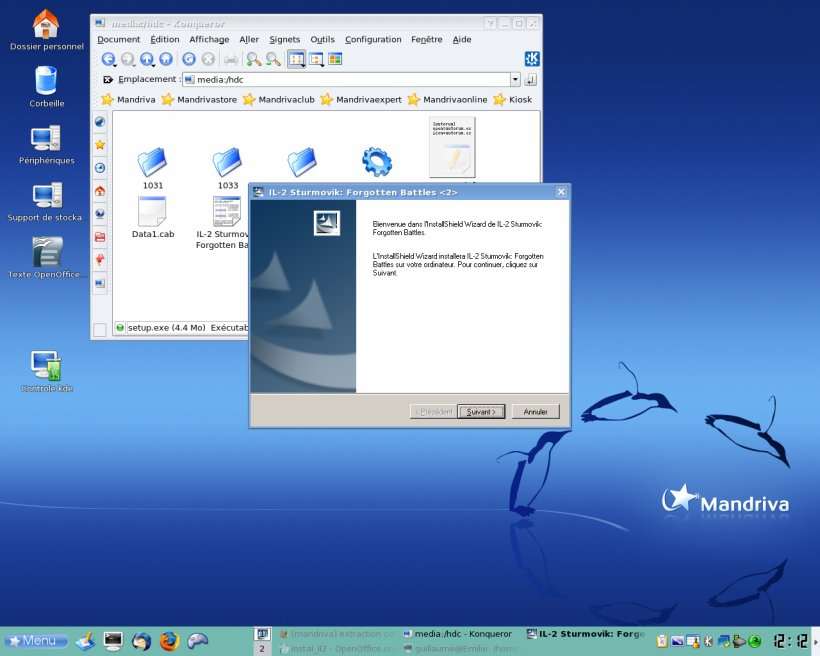Click the Up directory arrow in Konqueror
This screenshot has height=656, width=820.
[147, 59]
